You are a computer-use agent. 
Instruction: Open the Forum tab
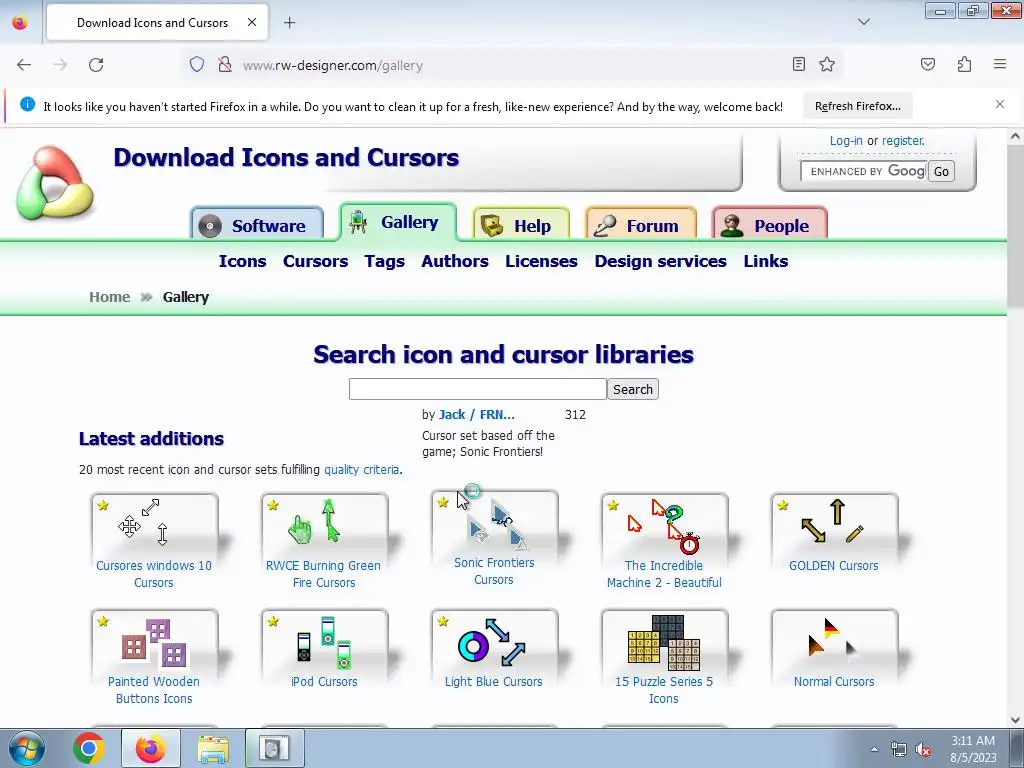click(x=641, y=225)
